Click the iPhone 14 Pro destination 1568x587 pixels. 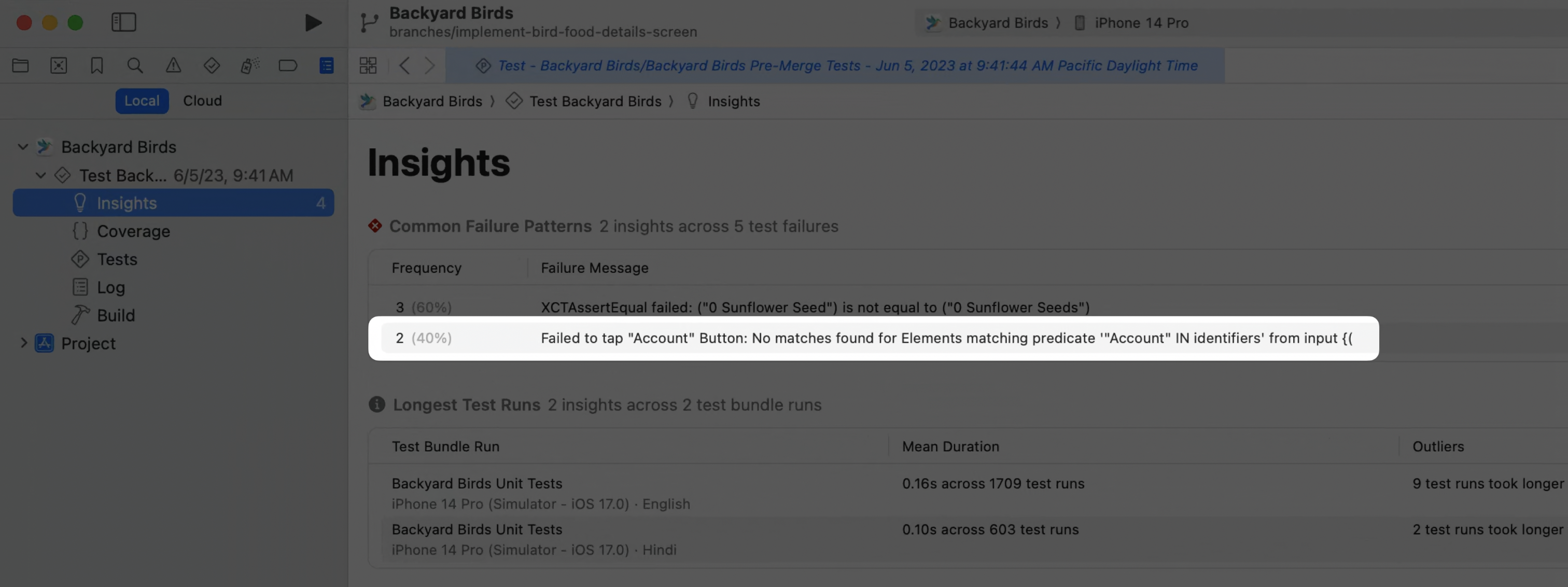coord(1141,22)
